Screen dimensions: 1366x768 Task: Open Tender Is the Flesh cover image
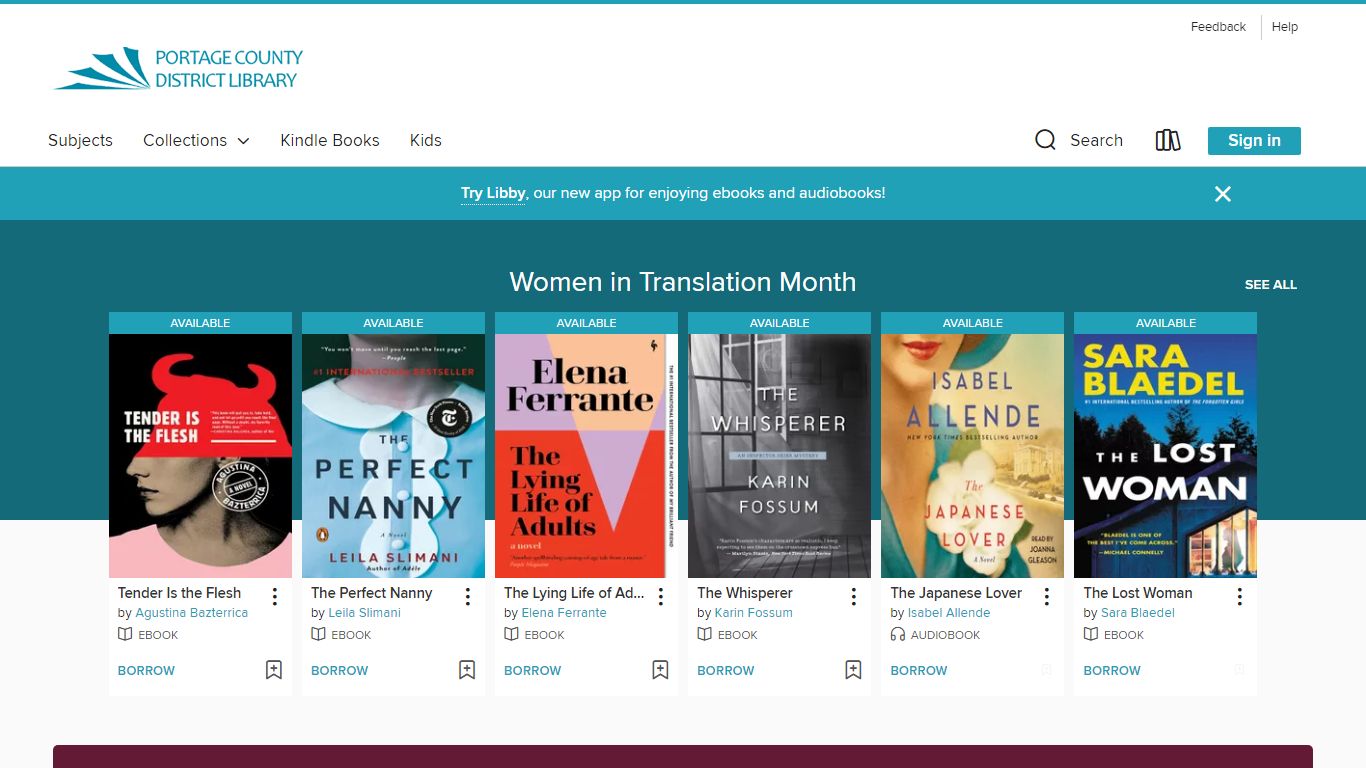click(x=200, y=456)
